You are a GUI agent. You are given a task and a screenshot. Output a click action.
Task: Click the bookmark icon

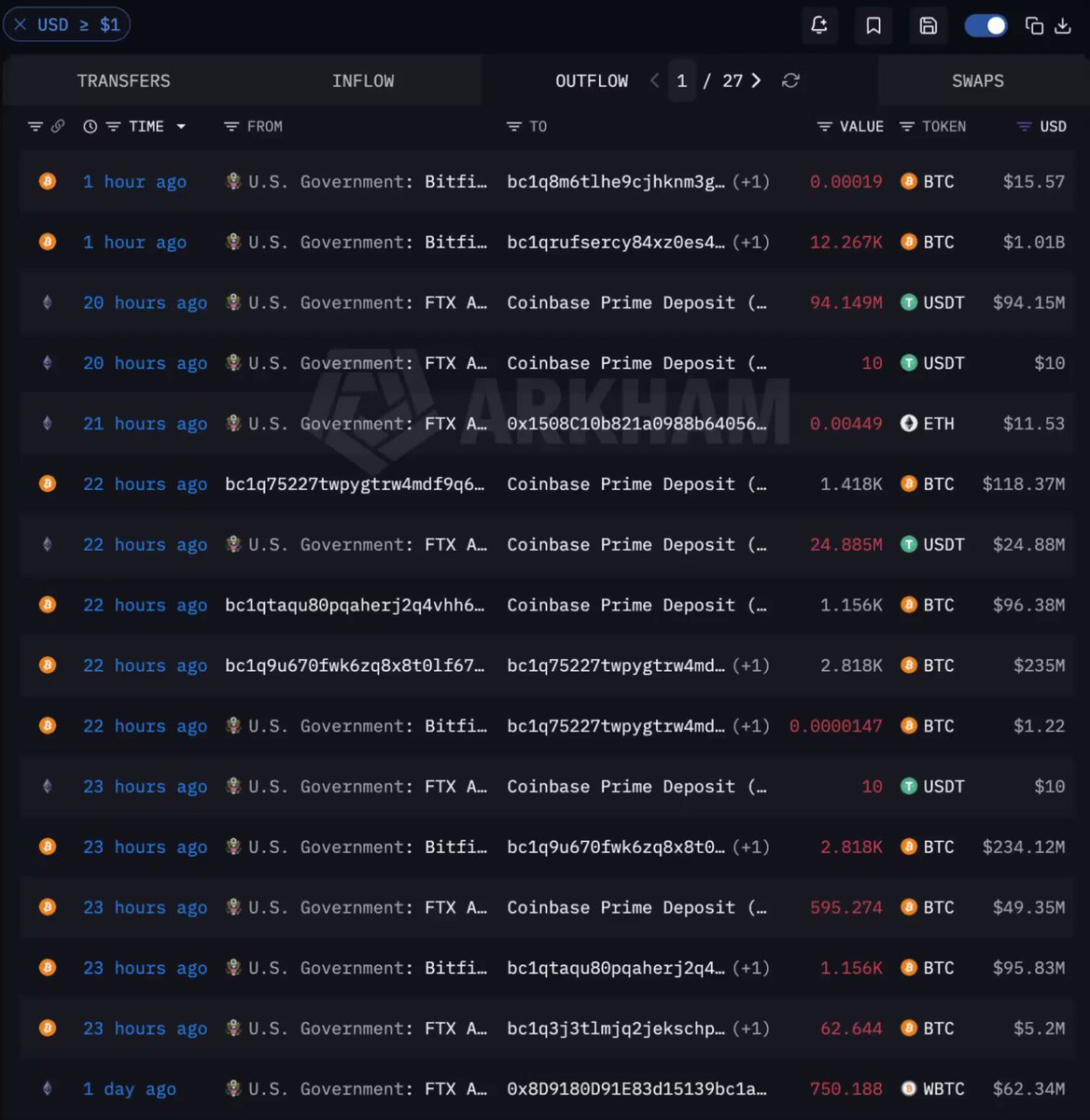pos(873,25)
